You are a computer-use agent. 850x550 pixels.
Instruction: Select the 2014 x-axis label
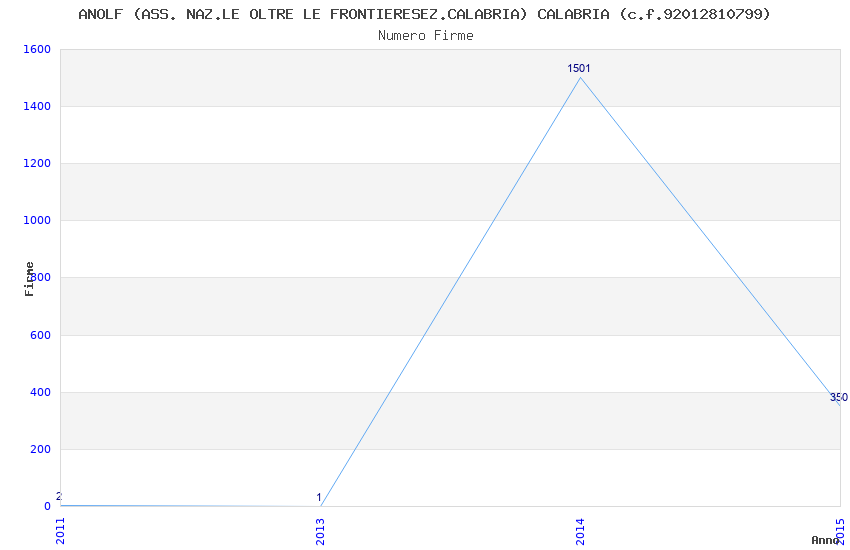580,532
